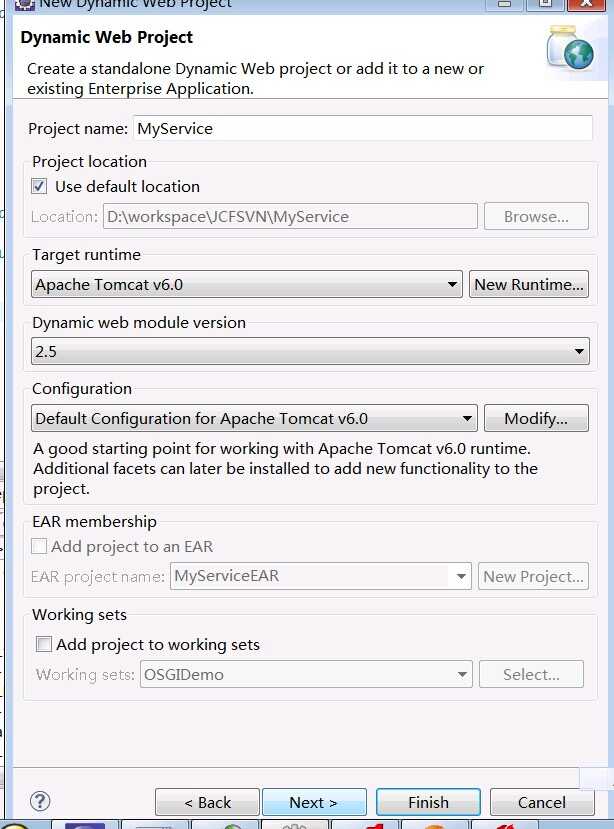Click the New Project... EAR button
The height and width of the screenshot is (829, 614).
pyautogui.click(x=533, y=576)
